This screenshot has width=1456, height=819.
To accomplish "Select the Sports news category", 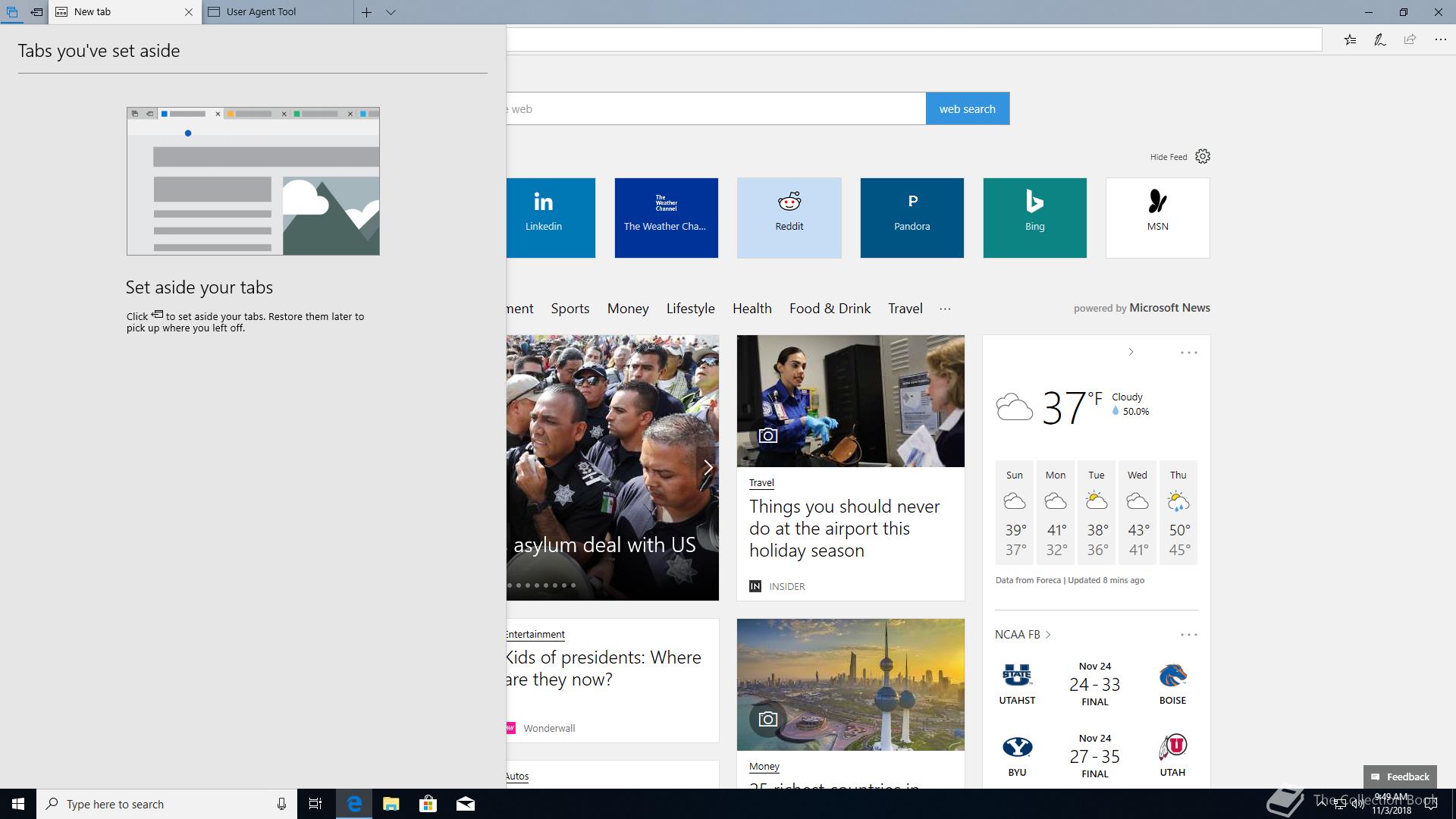I will [570, 309].
